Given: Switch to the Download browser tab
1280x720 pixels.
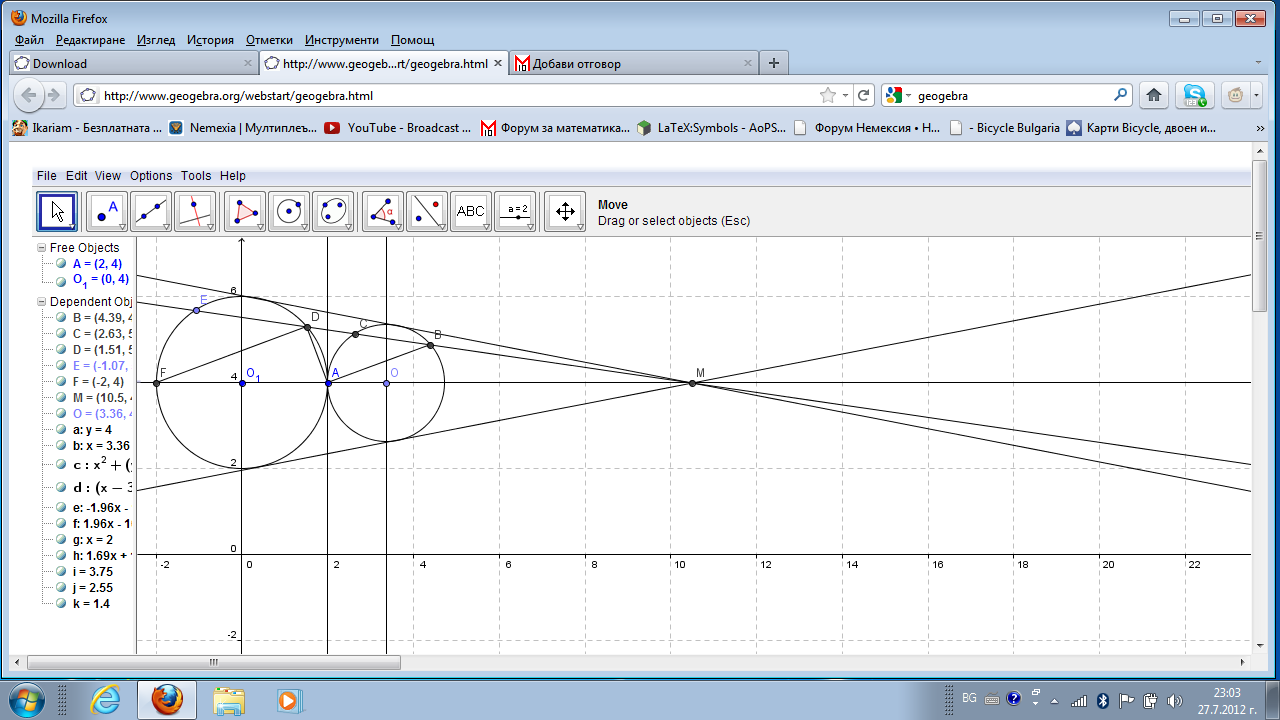Looking at the screenshot, I should tap(60, 64).
